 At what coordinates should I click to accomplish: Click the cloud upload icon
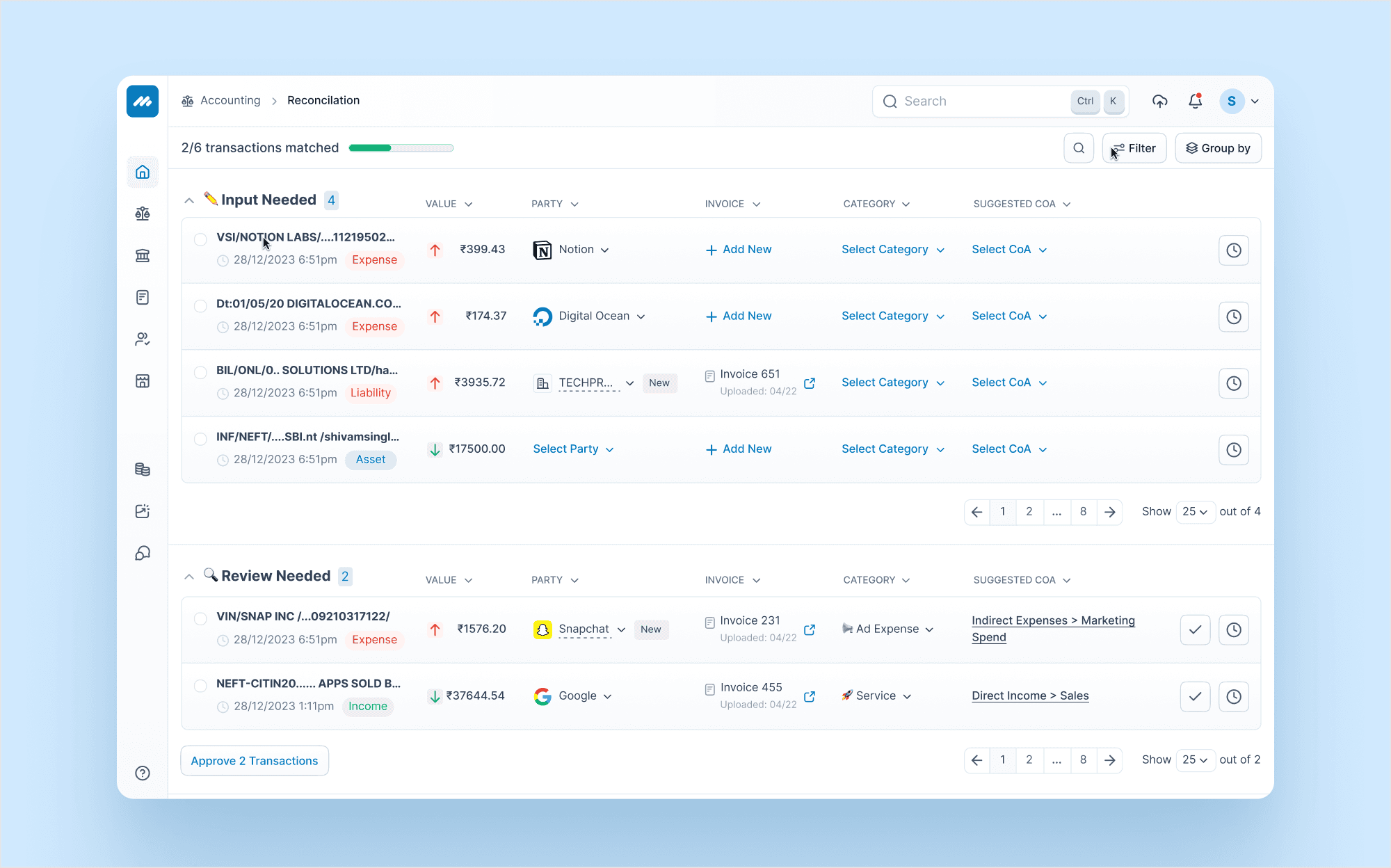click(x=1159, y=101)
